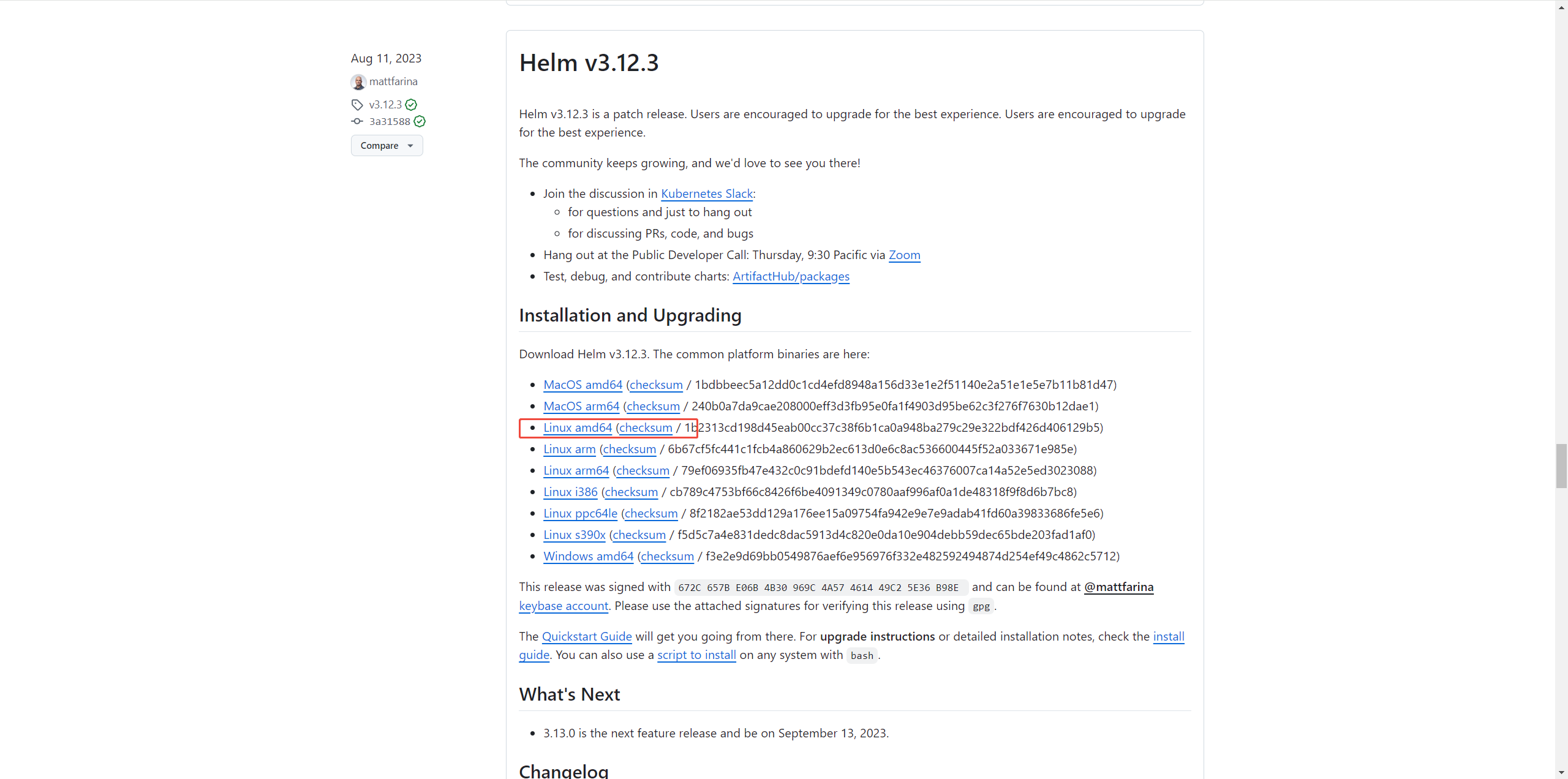This screenshot has width=1568, height=779.
Task: Open checksum link for Linux arm64
Action: click(643, 470)
